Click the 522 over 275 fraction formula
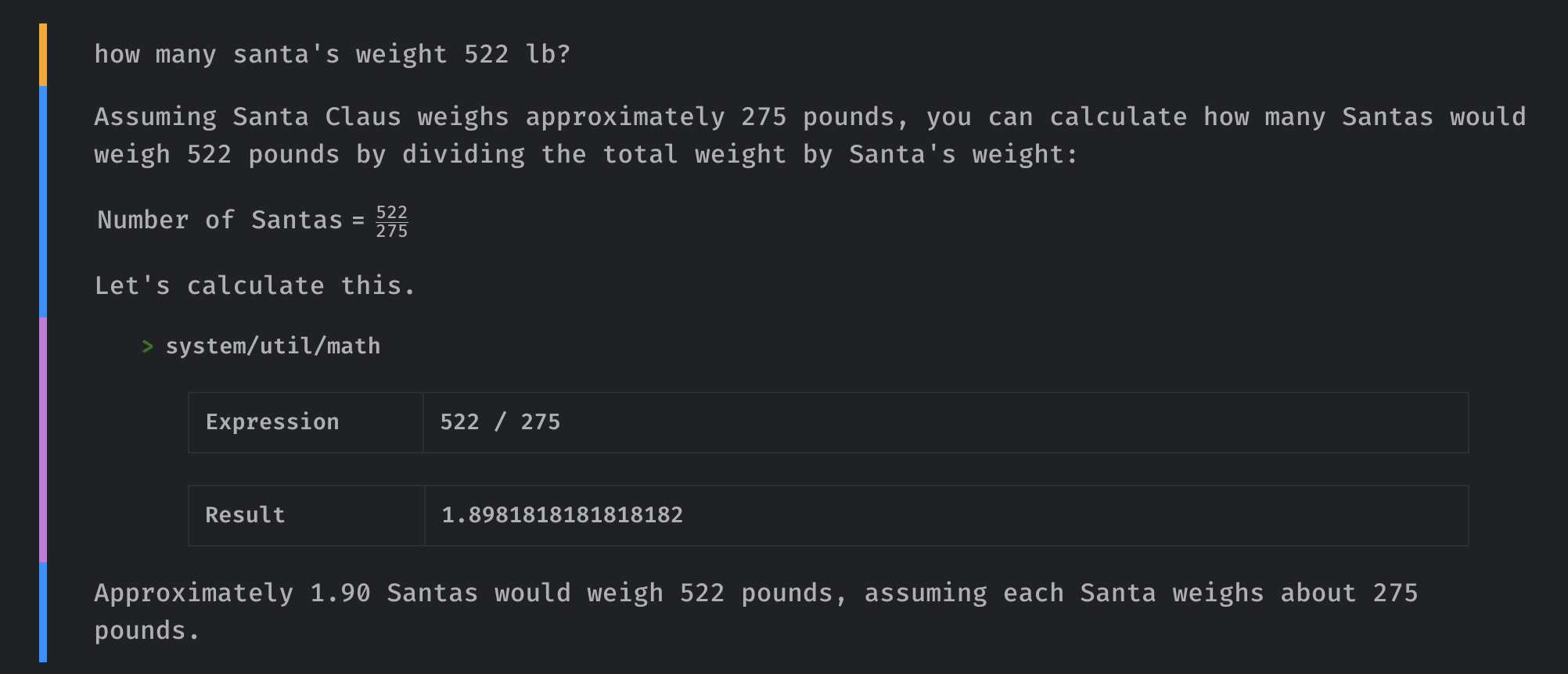 tap(392, 221)
